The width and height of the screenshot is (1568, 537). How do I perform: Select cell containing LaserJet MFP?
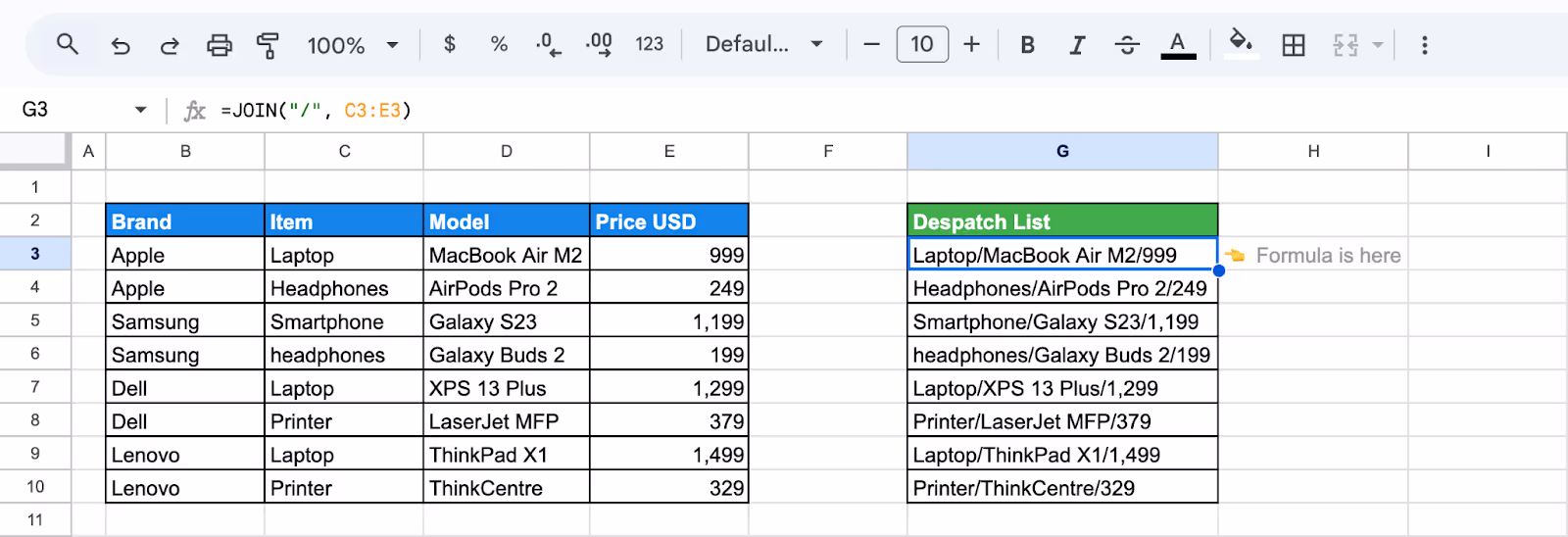507,421
